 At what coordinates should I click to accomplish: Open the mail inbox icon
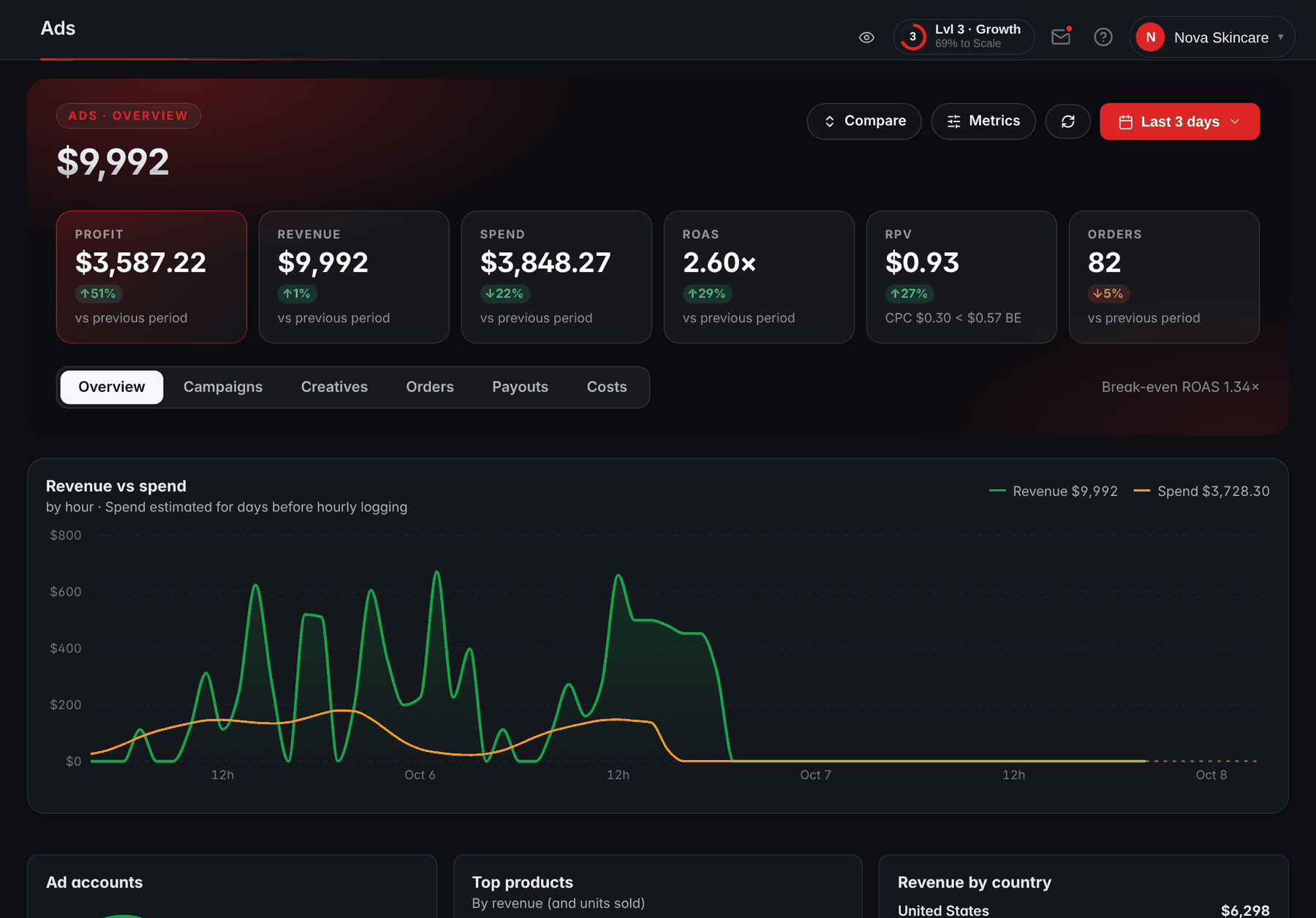tap(1061, 37)
